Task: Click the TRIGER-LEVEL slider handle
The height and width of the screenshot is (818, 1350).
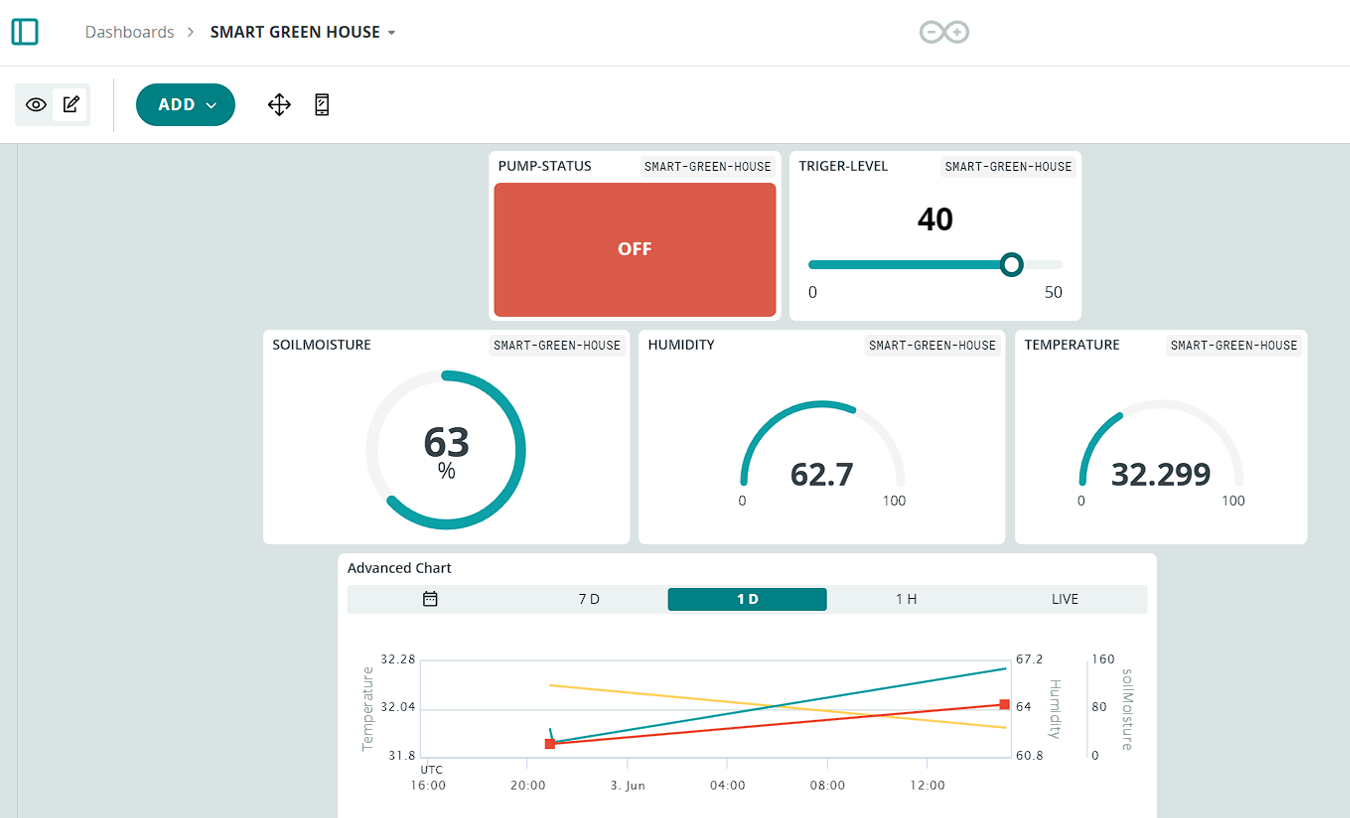Action: click(1012, 264)
